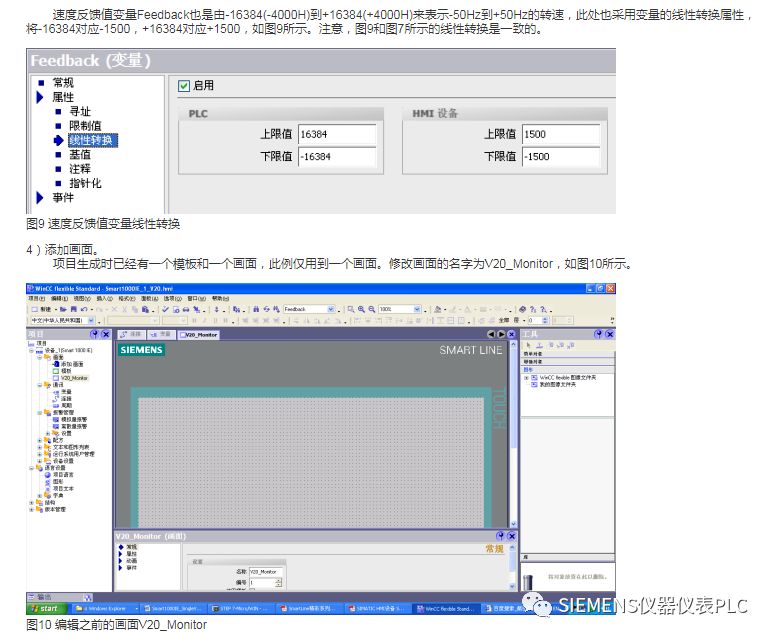Select 指针化 property item

[85, 183]
